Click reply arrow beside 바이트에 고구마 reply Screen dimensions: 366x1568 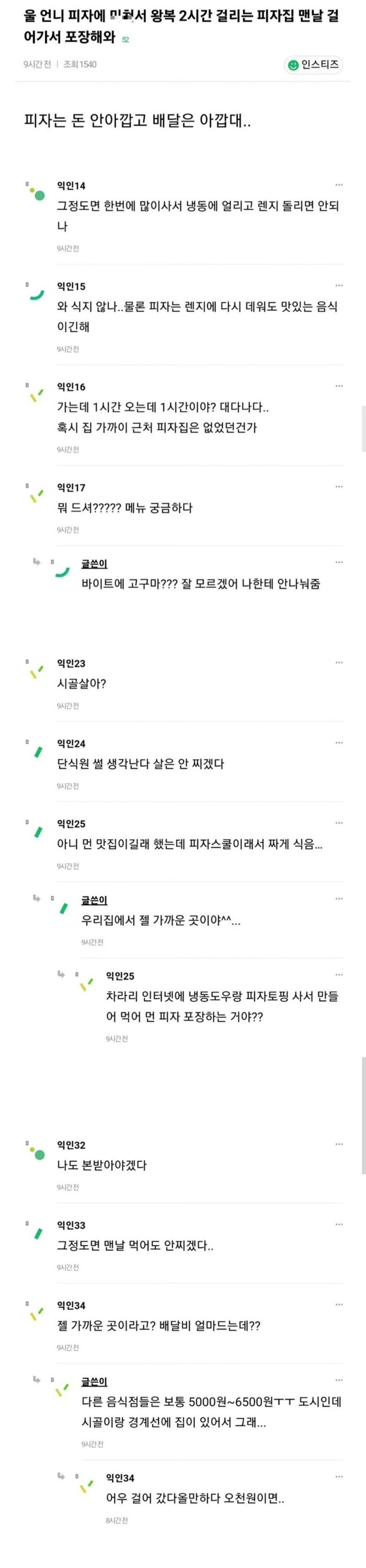[37, 562]
